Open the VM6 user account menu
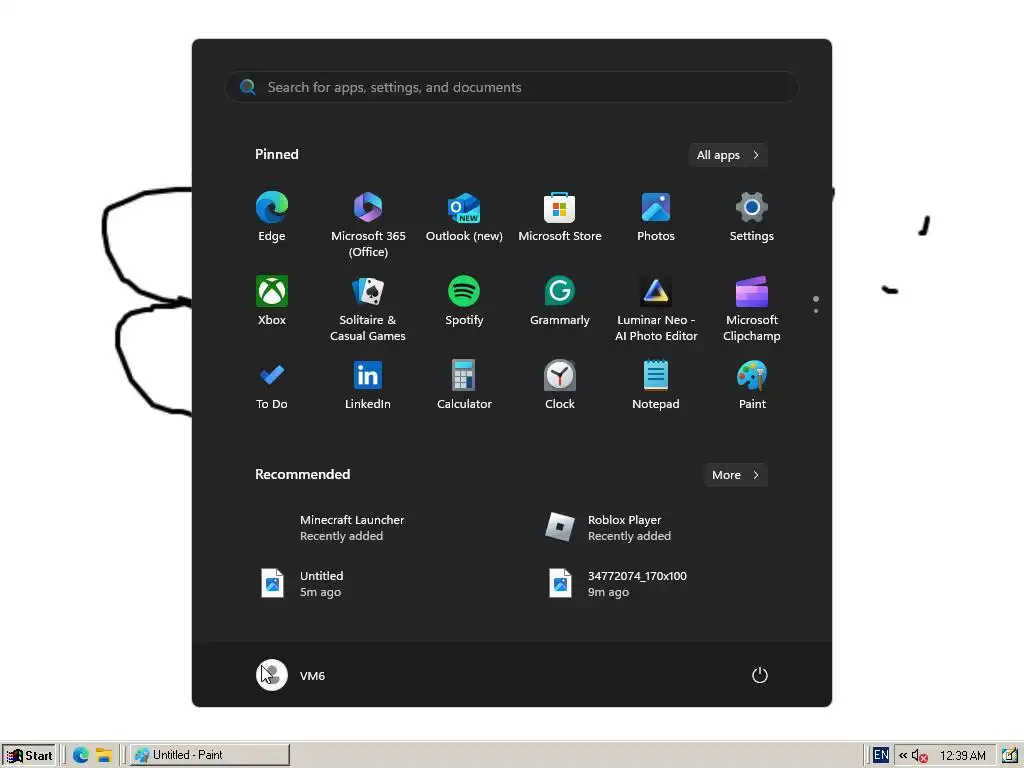Image resolution: width=1024 pixels, height=768 pixels. click(x=291, y=675)
